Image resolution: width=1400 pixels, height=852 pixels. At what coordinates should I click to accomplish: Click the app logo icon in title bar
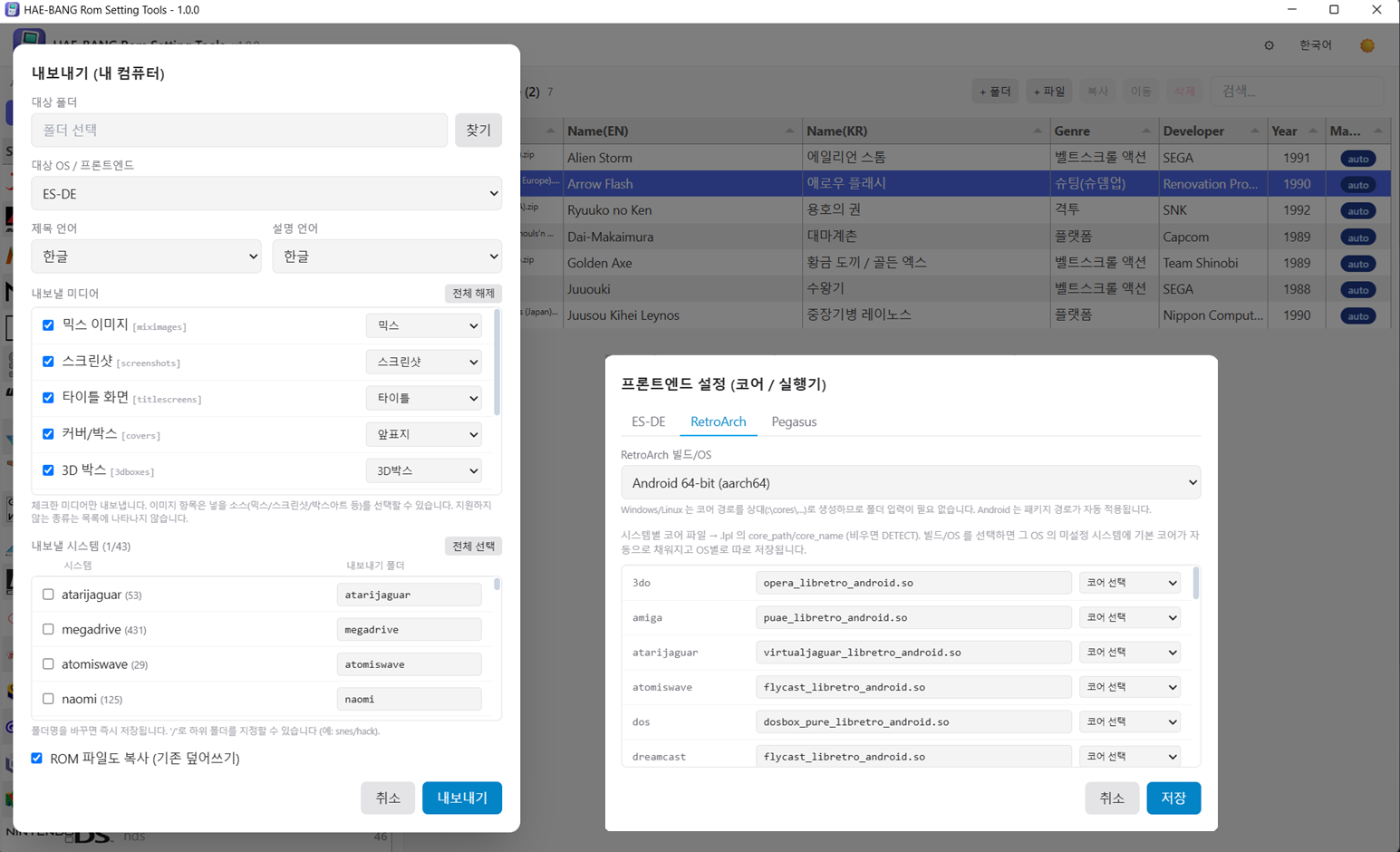coord(12,10)
